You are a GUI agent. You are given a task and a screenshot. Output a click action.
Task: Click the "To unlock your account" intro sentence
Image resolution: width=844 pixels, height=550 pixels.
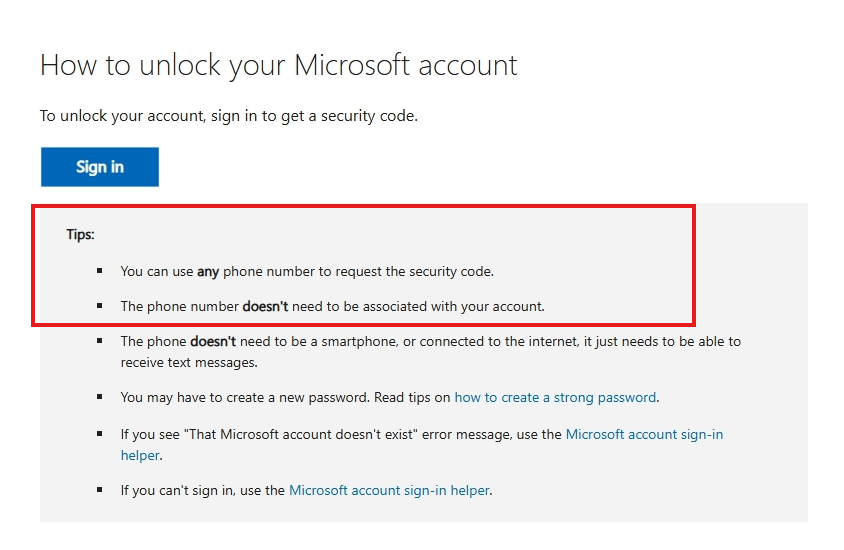[x=229, y=116]
